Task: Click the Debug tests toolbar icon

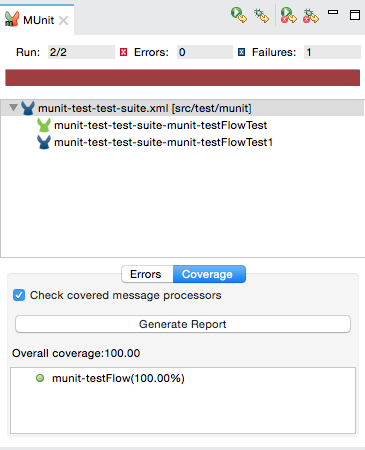Action: (x=261, y=15)
